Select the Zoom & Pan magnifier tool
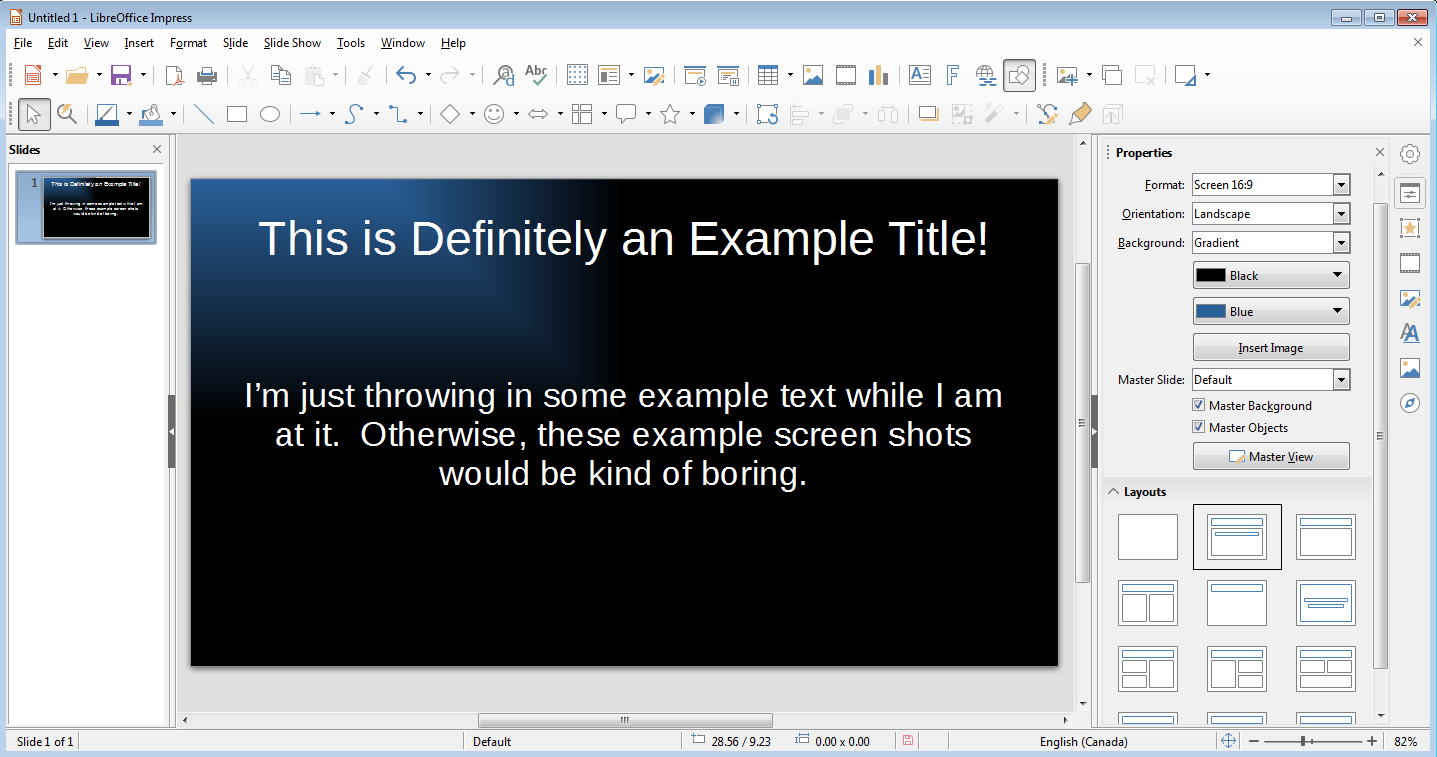 [x=67, y=114]
